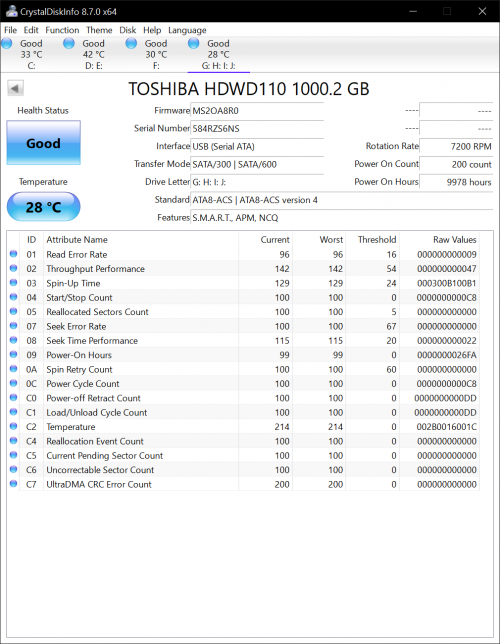Screen dimensions: 500x644
Task: Click the Good health status button
Action: coord(44,143)
